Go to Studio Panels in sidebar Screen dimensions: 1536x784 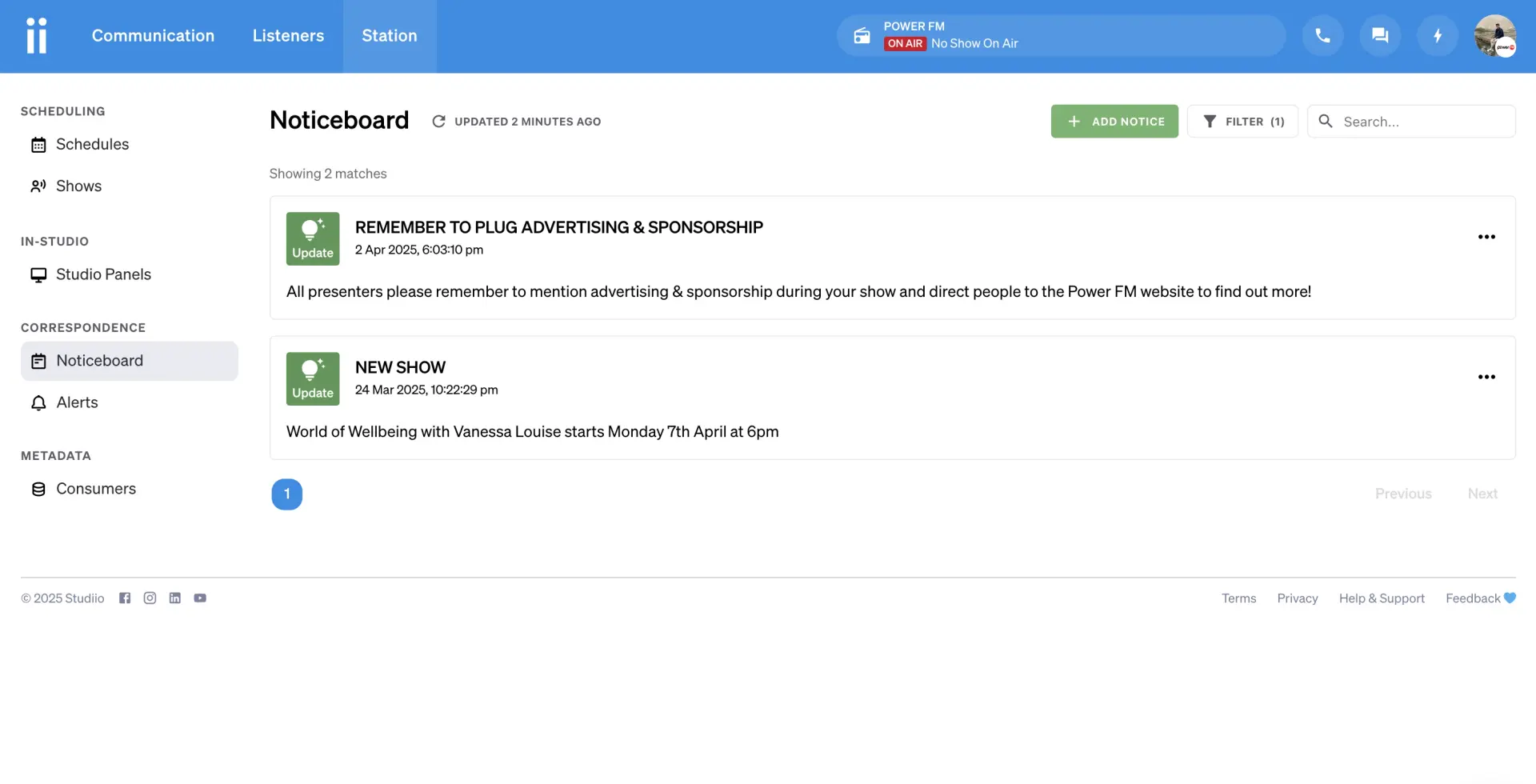coord(103,274)
